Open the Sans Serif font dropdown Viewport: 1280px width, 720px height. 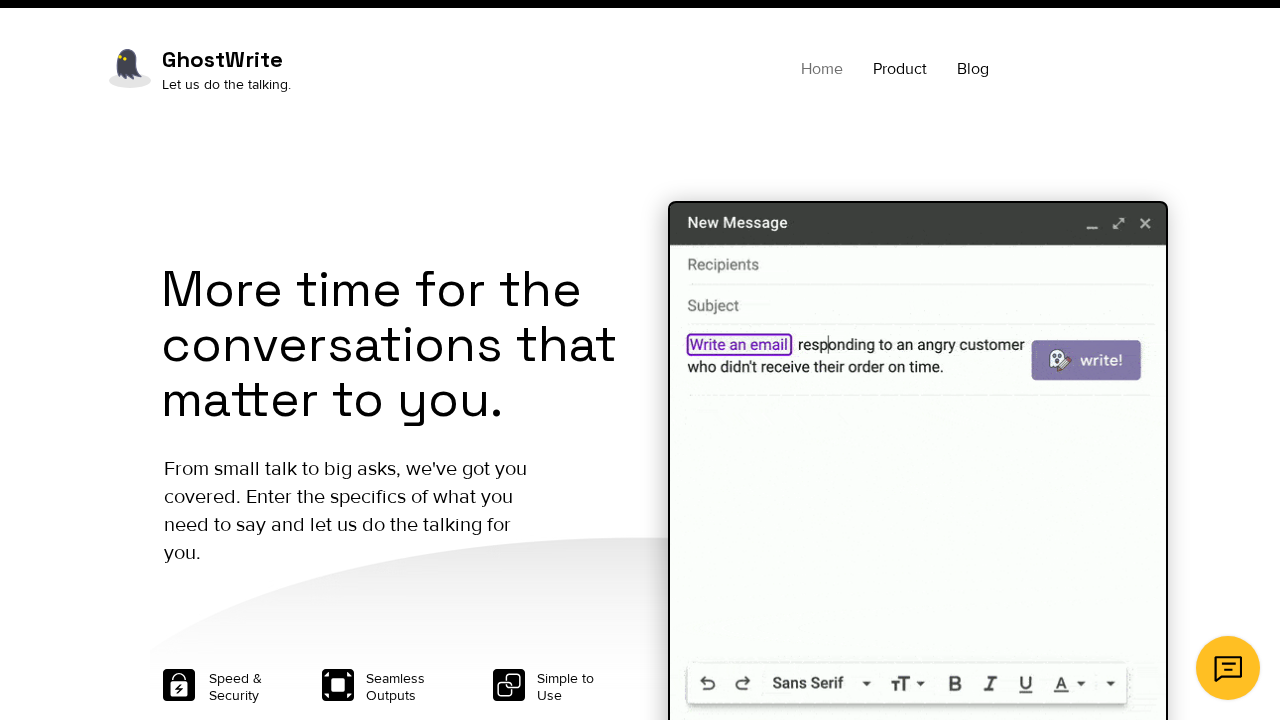tap(818, 683)
